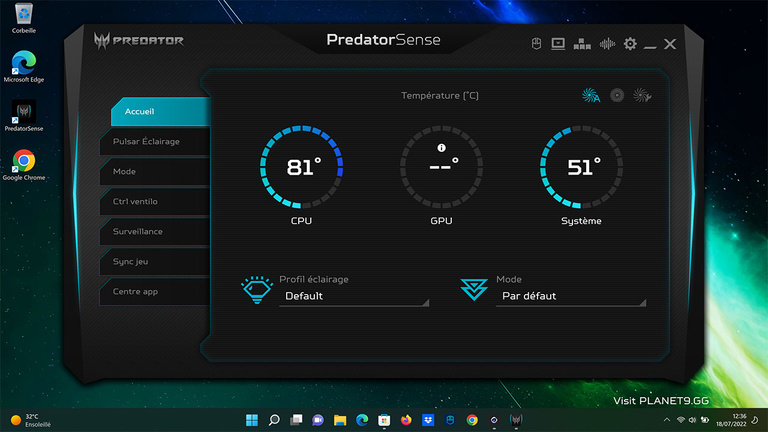Image resolution: width=768 pixels, height=432 pixels.
Task: Open Firefox from taskbar
Action: tap(406, 420)
